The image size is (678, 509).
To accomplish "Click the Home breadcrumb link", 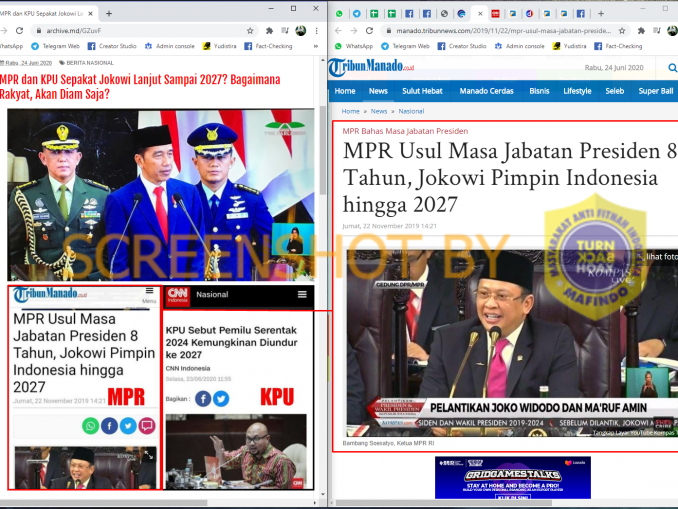I will point(350,111).
